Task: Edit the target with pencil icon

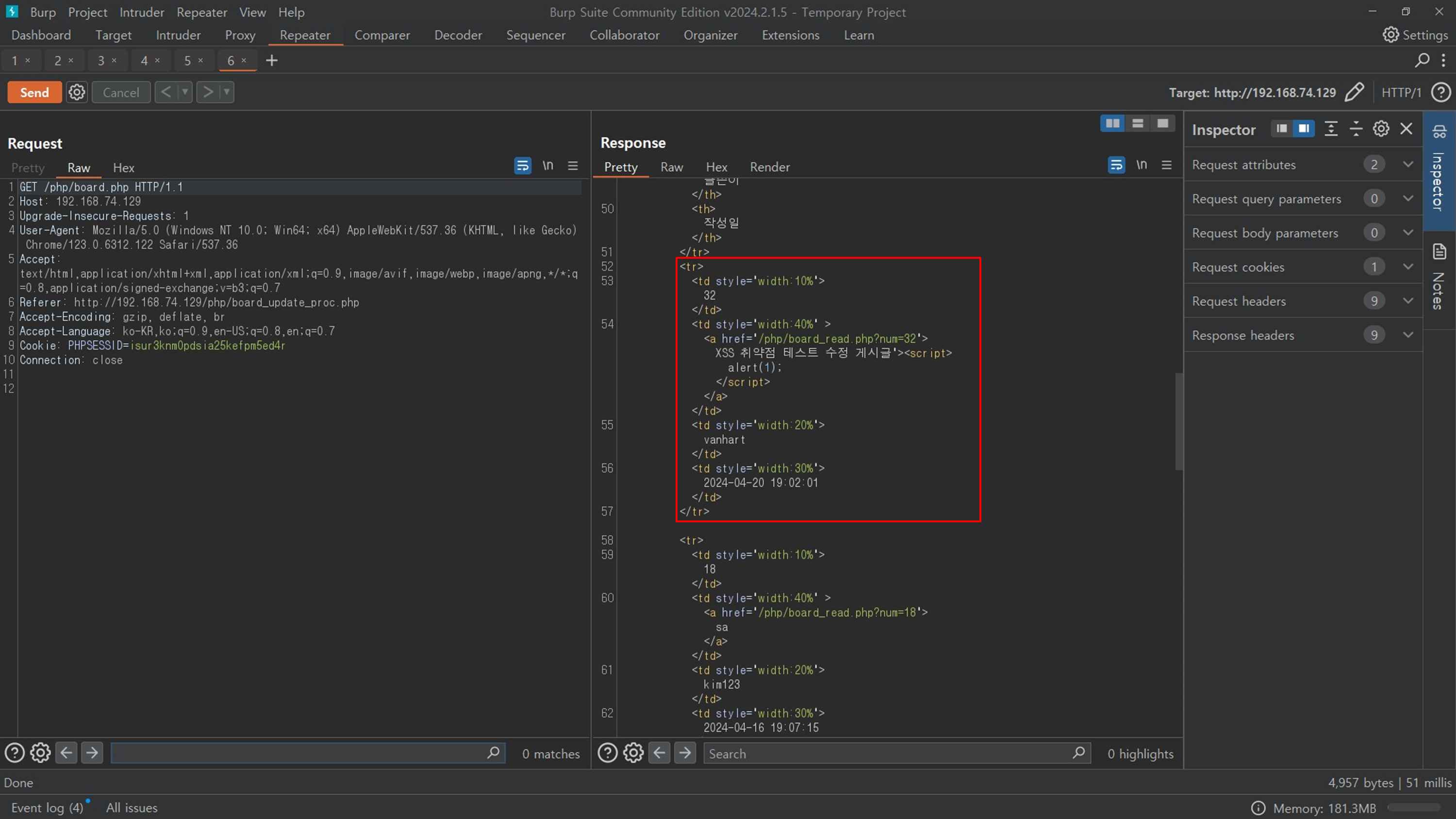Action: tap(1354, 92)
